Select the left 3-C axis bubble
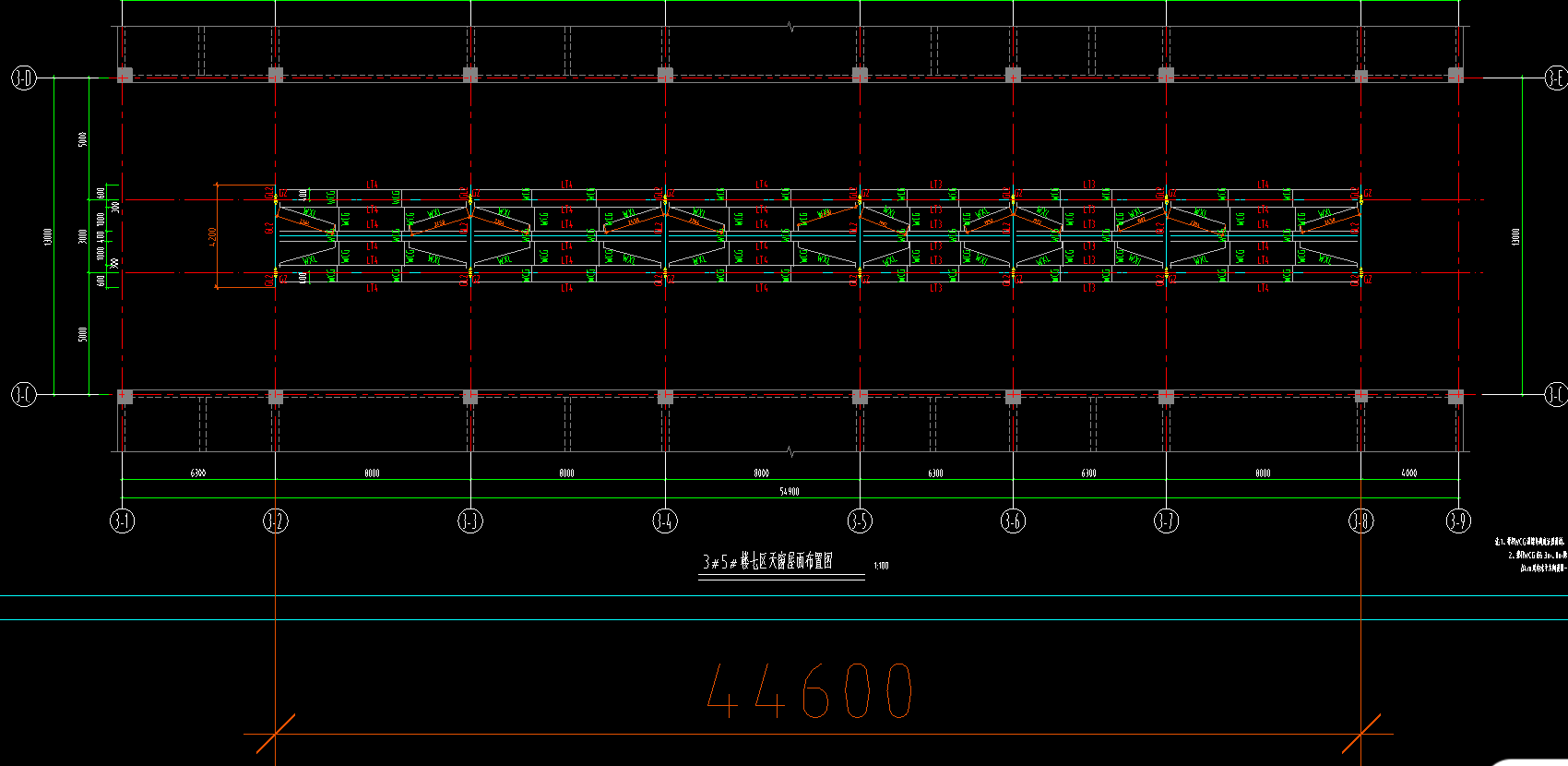 point(23,395)
